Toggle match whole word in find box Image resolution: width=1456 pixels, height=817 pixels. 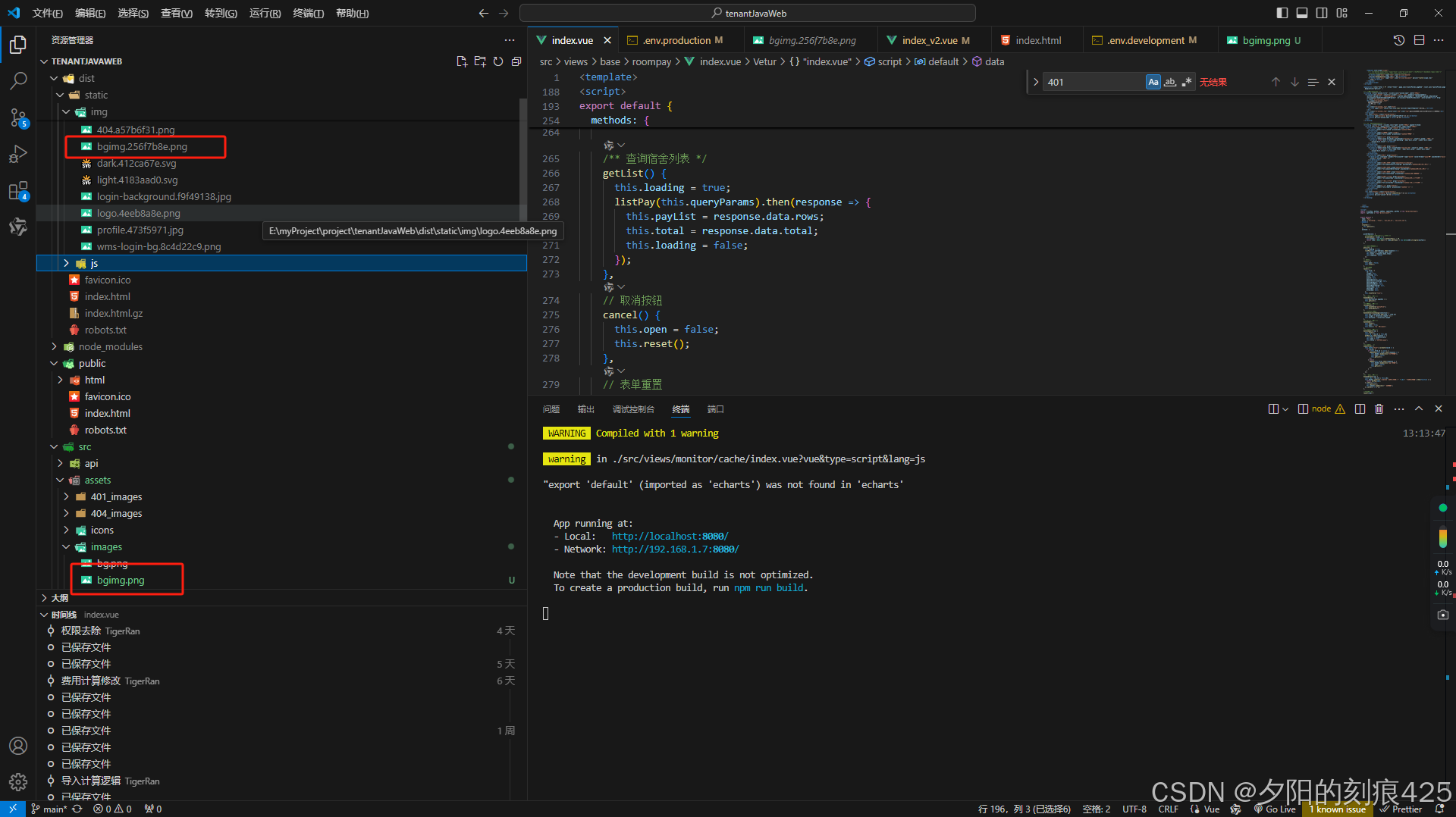tap(1170, 82)
